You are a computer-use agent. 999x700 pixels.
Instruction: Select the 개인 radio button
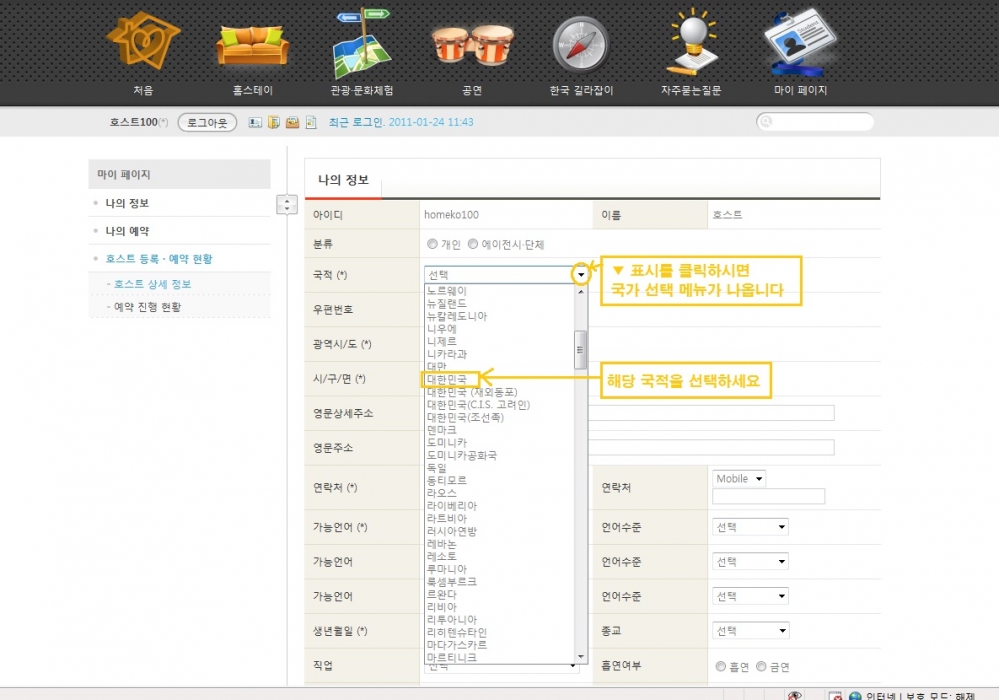pos(433,244)
